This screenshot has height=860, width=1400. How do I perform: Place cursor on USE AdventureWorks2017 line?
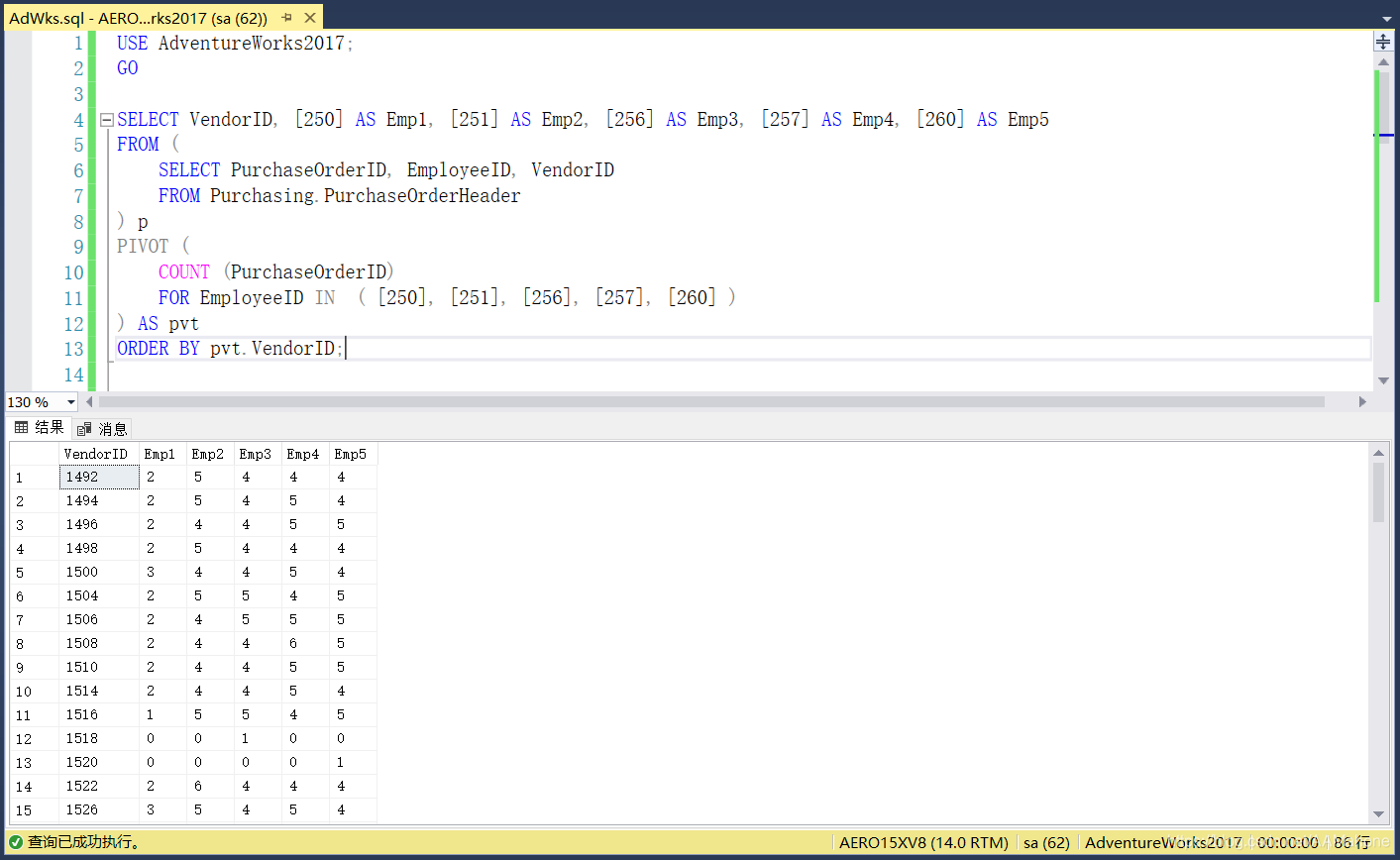(235, 44)
